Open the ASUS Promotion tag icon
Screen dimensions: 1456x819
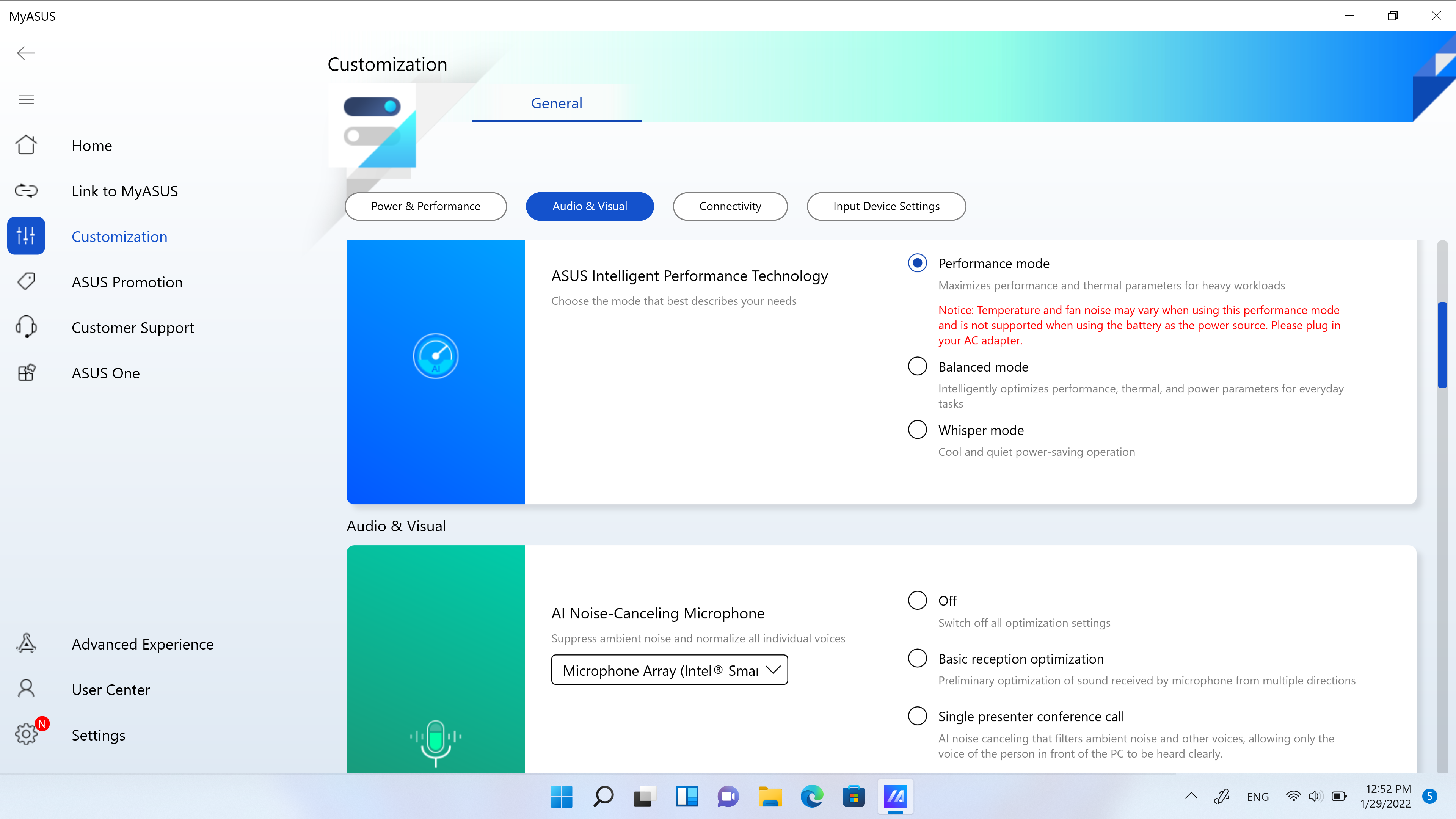26,281
